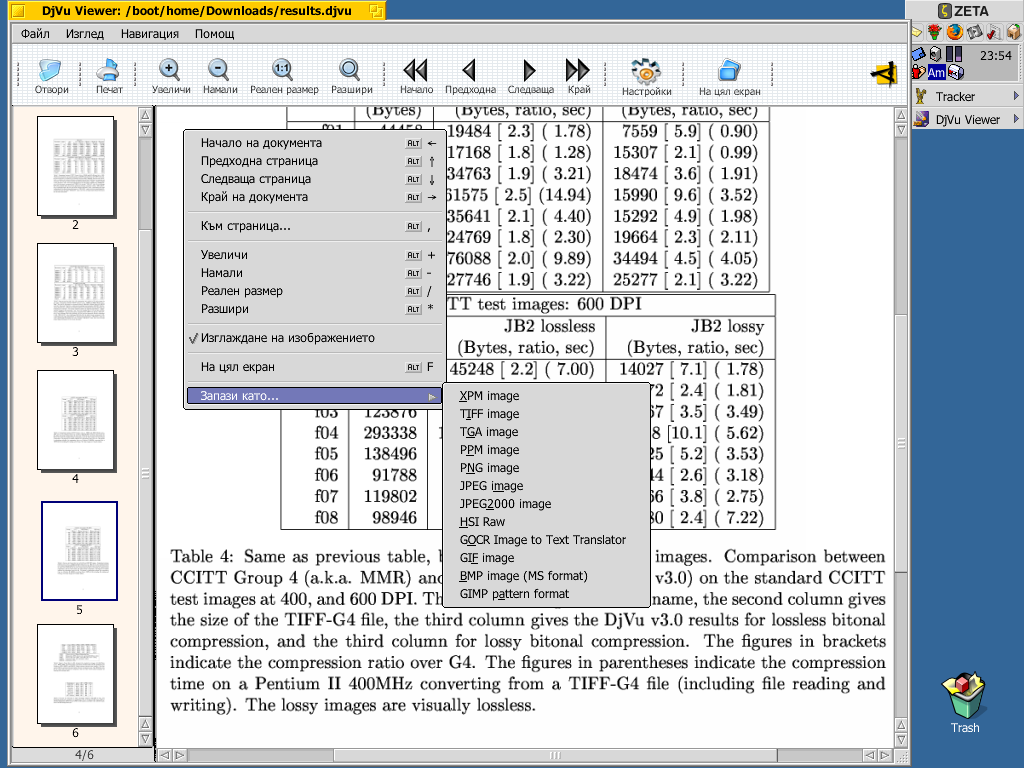Save as PNG image
Viewport: 1024px width, 768px height.
[546, 468]
